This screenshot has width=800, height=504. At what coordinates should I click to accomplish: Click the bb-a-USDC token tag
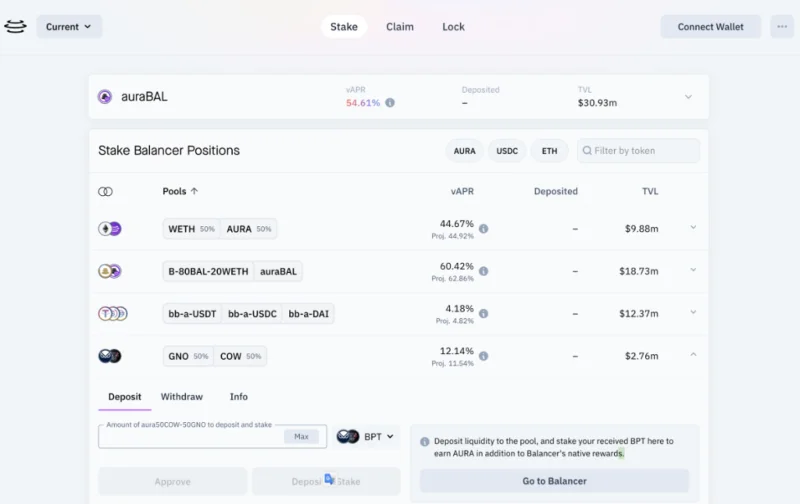[252, 314]
